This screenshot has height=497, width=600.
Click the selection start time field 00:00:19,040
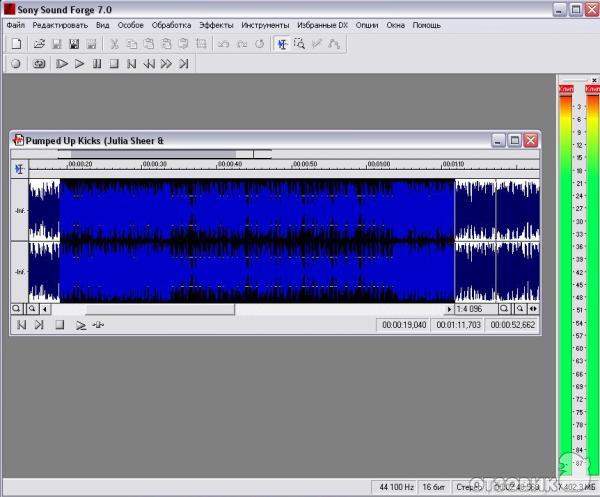404,325
